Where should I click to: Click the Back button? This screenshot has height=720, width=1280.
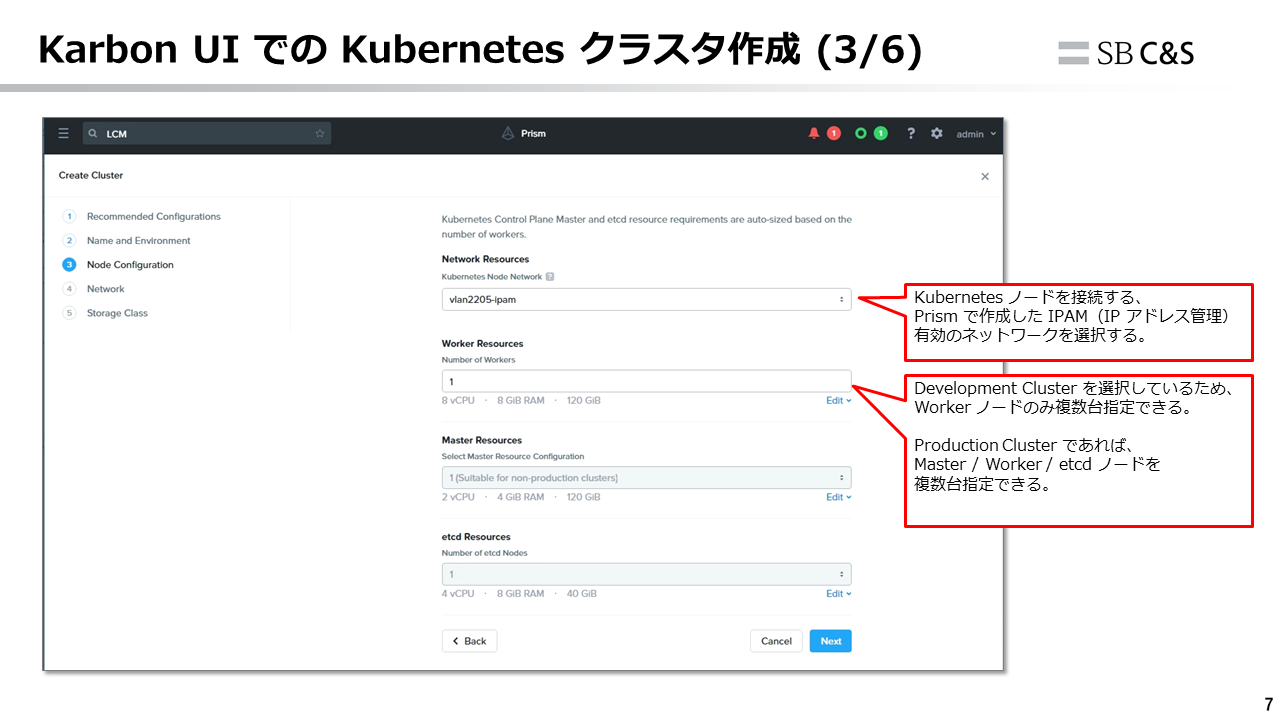(x=469, y=641)
